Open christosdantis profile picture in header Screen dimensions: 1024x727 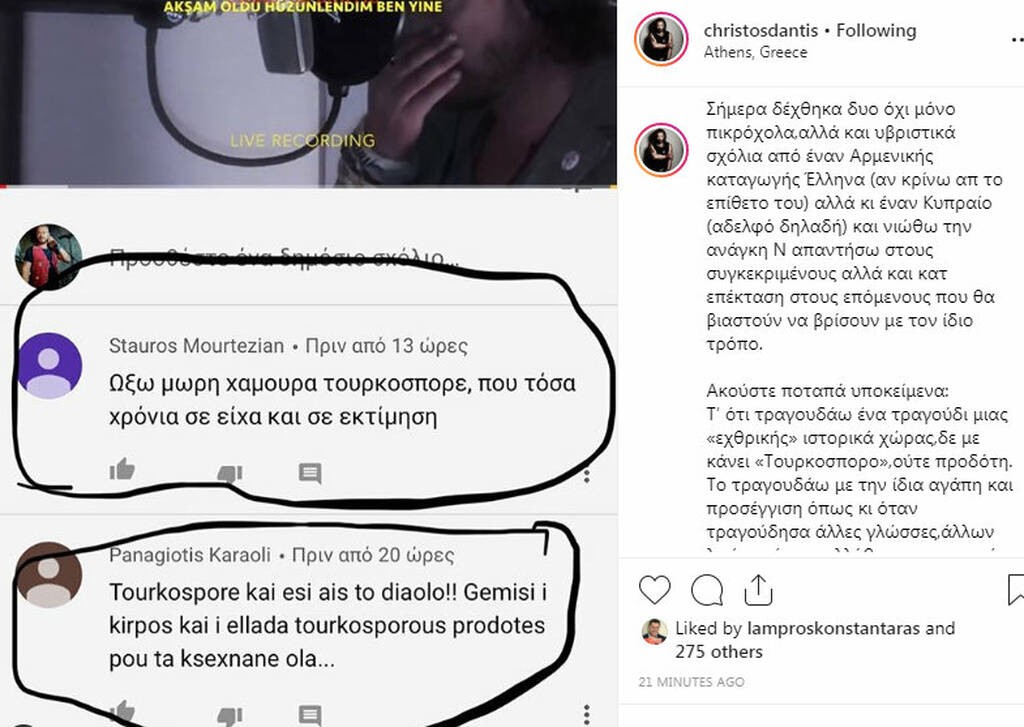[661, 39]
